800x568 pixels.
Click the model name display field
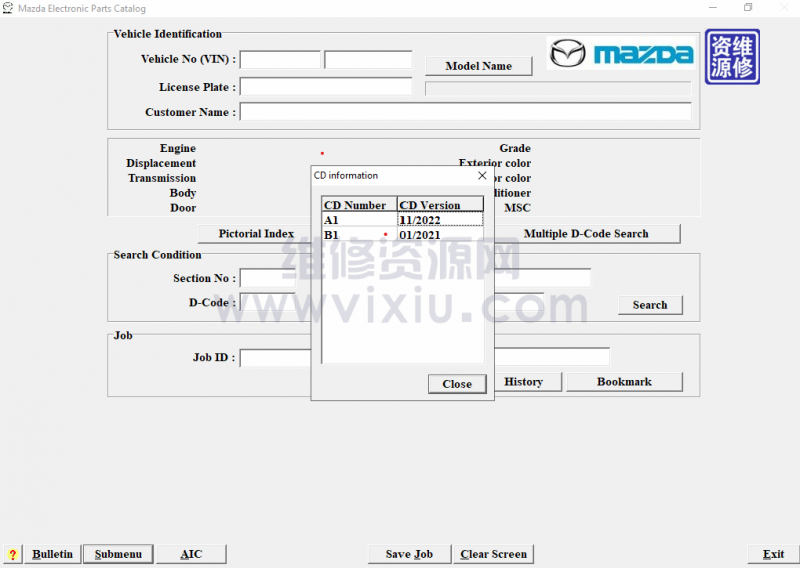click(x=558, y=88)
